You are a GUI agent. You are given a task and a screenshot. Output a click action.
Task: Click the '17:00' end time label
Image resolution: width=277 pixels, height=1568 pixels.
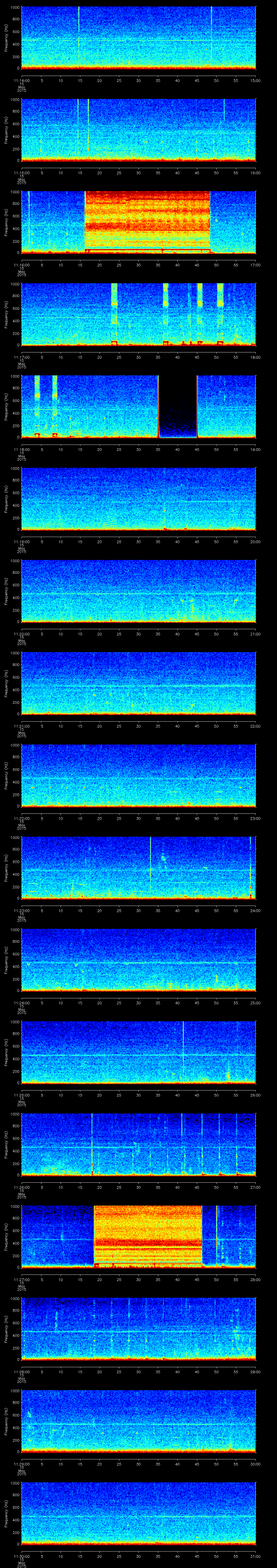point(255,265)
